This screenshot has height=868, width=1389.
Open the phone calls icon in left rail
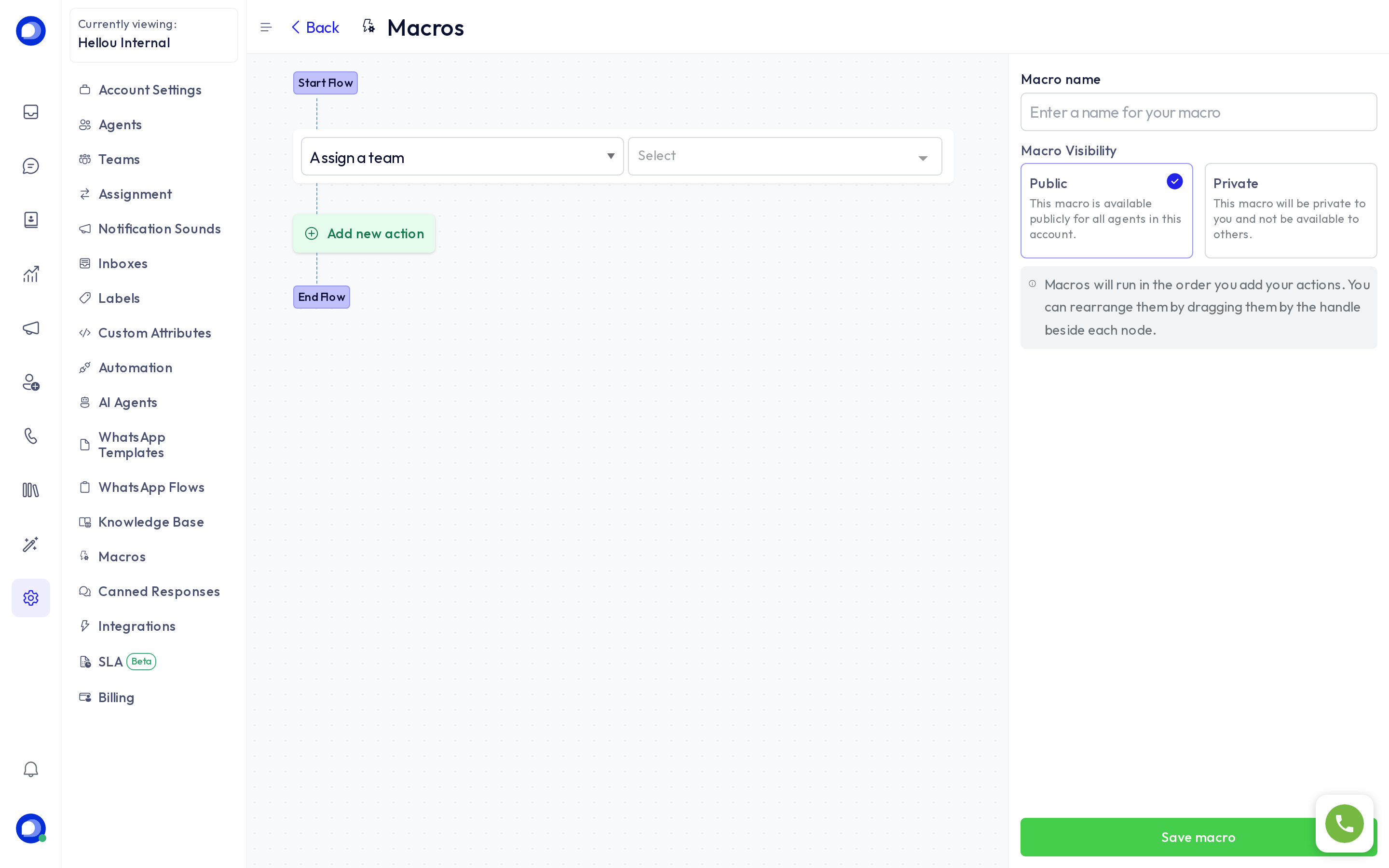coord(30,436)
